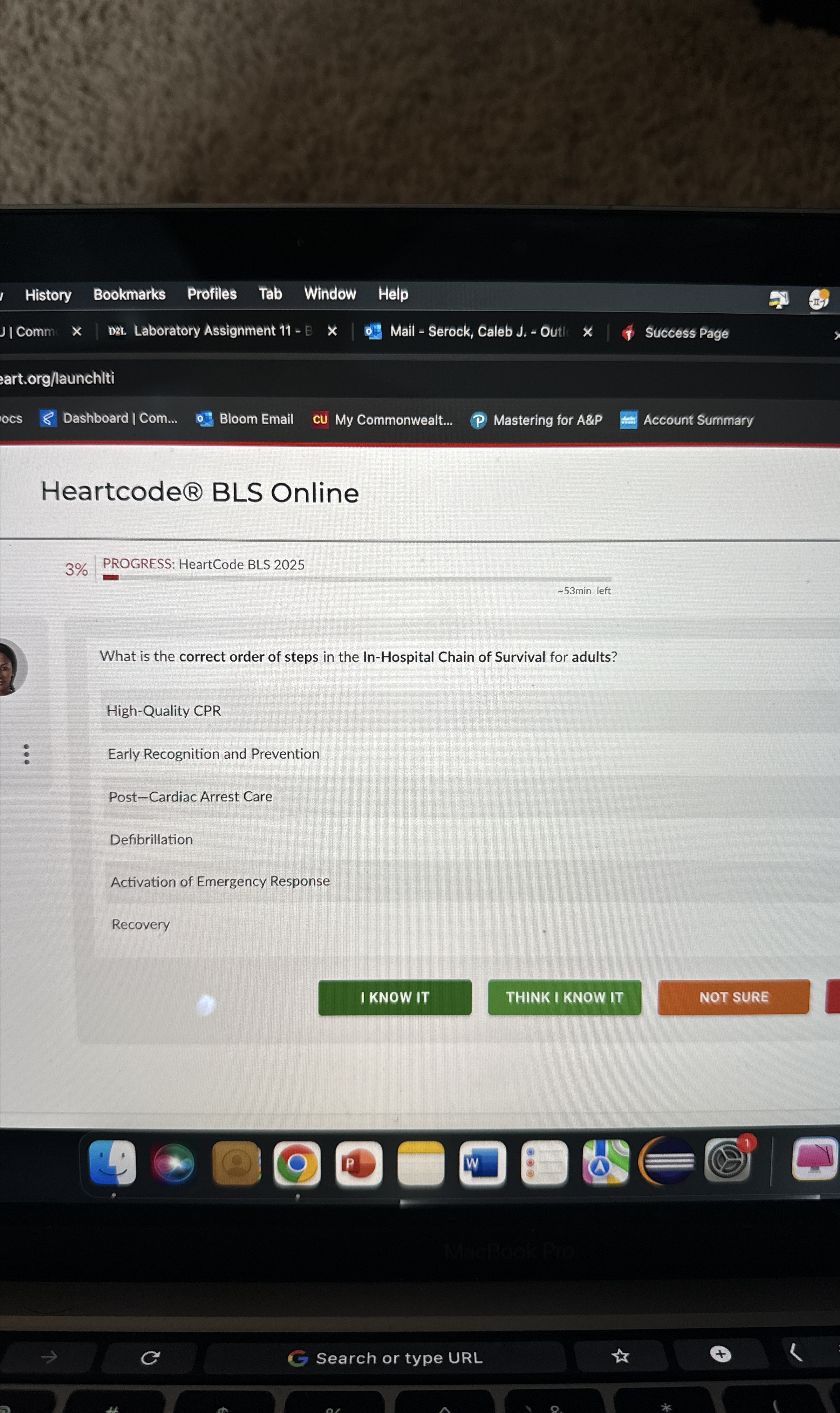Close the Mail Outlook tab
The image size is (840, 1413).
(588, 332)
